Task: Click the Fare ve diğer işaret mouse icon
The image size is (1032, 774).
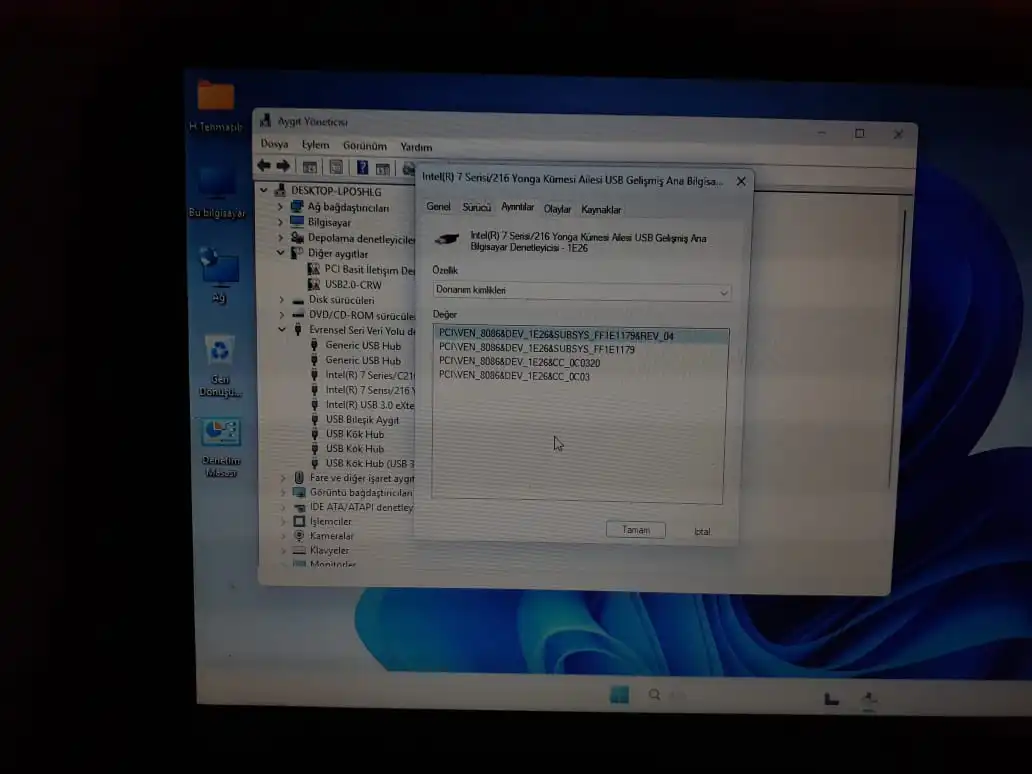Action: coord(299,477)
